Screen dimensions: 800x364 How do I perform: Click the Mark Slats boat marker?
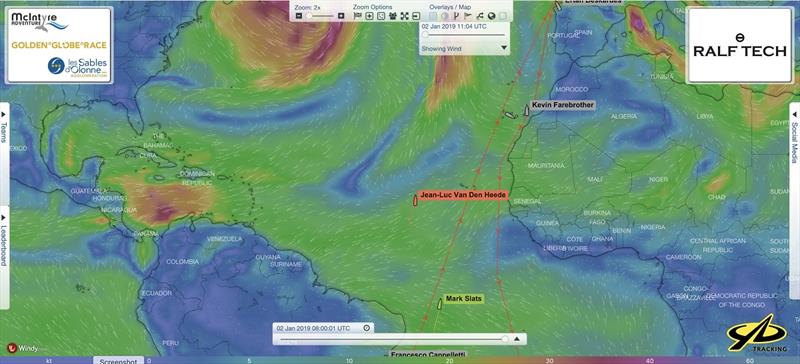pos(439,304)
